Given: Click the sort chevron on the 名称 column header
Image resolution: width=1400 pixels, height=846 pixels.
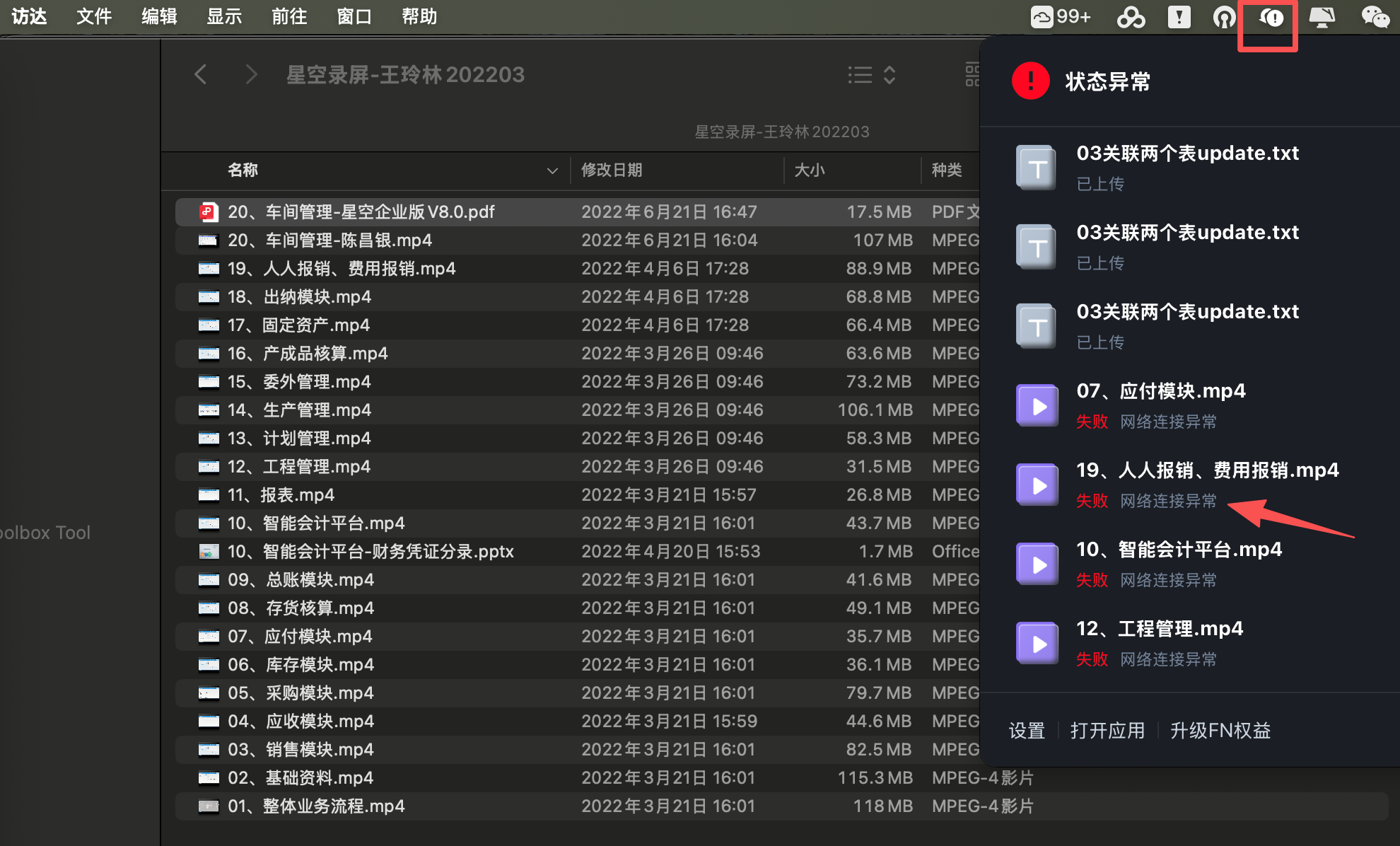Looking at the screenshot, I should [552, 170].
